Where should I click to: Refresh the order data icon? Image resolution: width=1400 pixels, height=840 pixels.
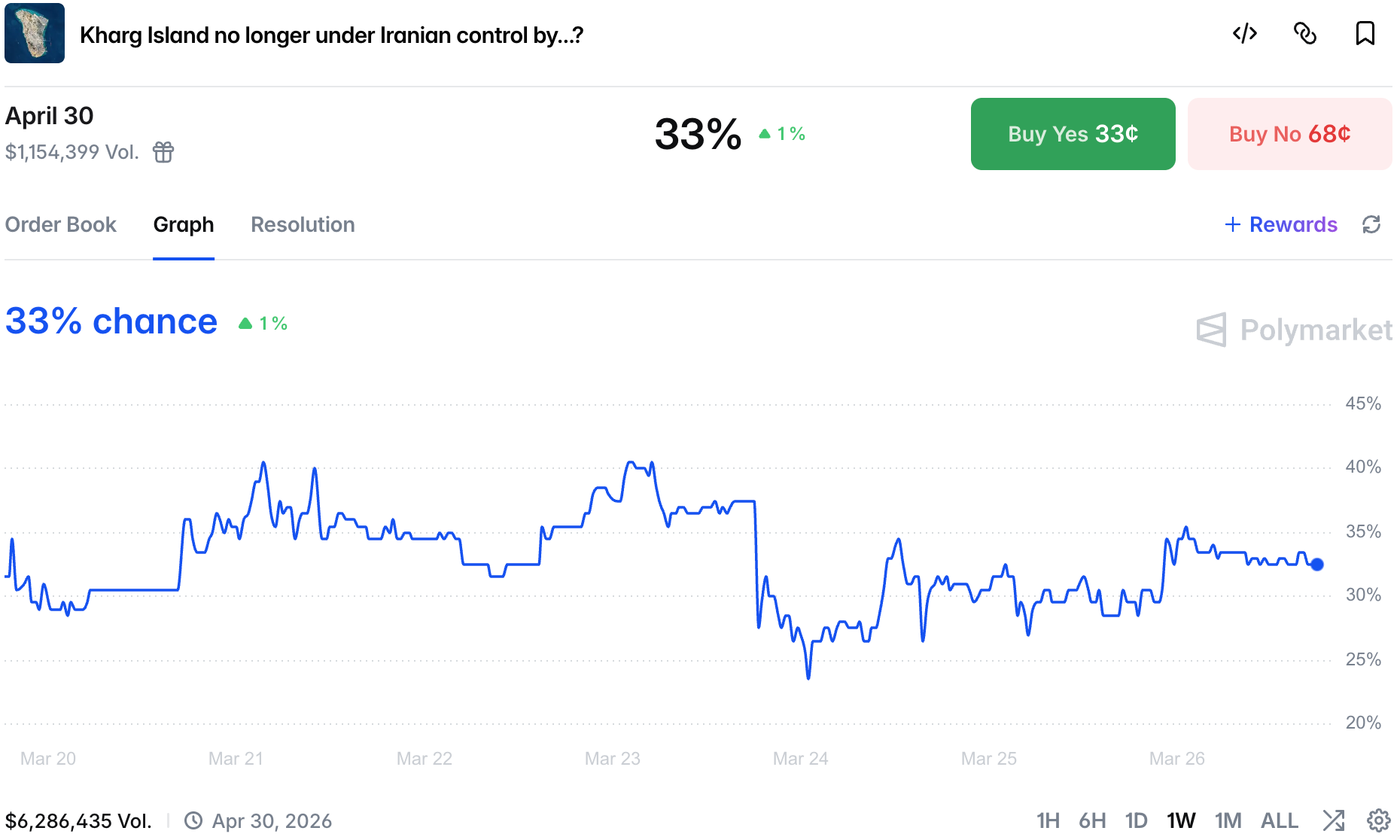[x=1371, y=224]
